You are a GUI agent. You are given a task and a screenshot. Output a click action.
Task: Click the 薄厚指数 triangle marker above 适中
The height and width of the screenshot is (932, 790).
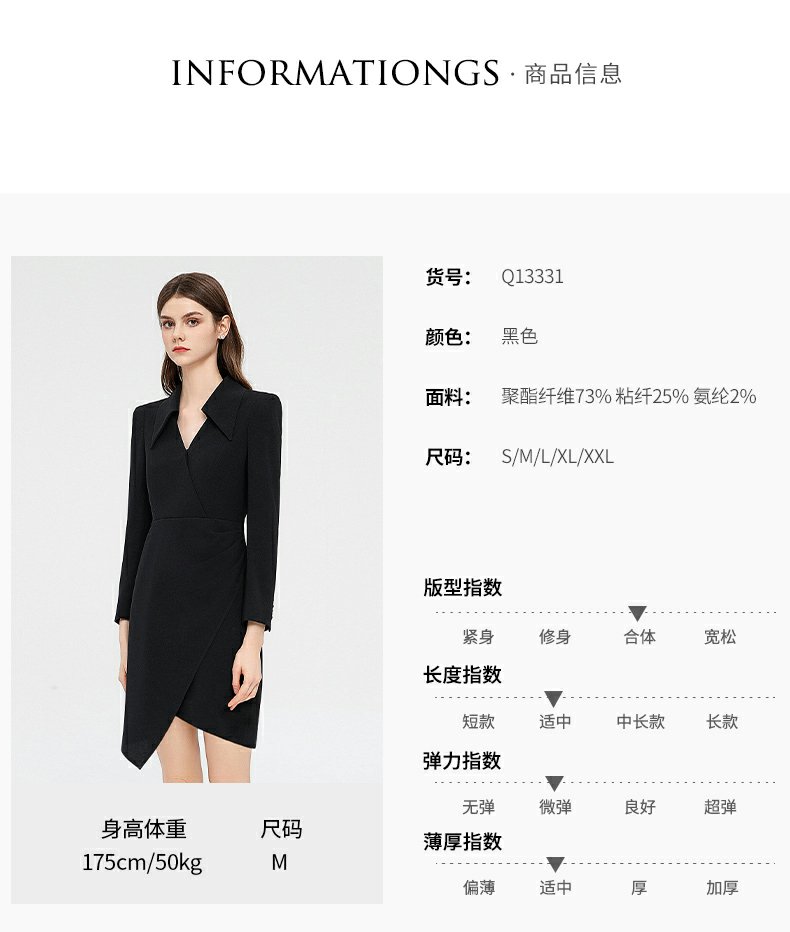click(555, 864)
